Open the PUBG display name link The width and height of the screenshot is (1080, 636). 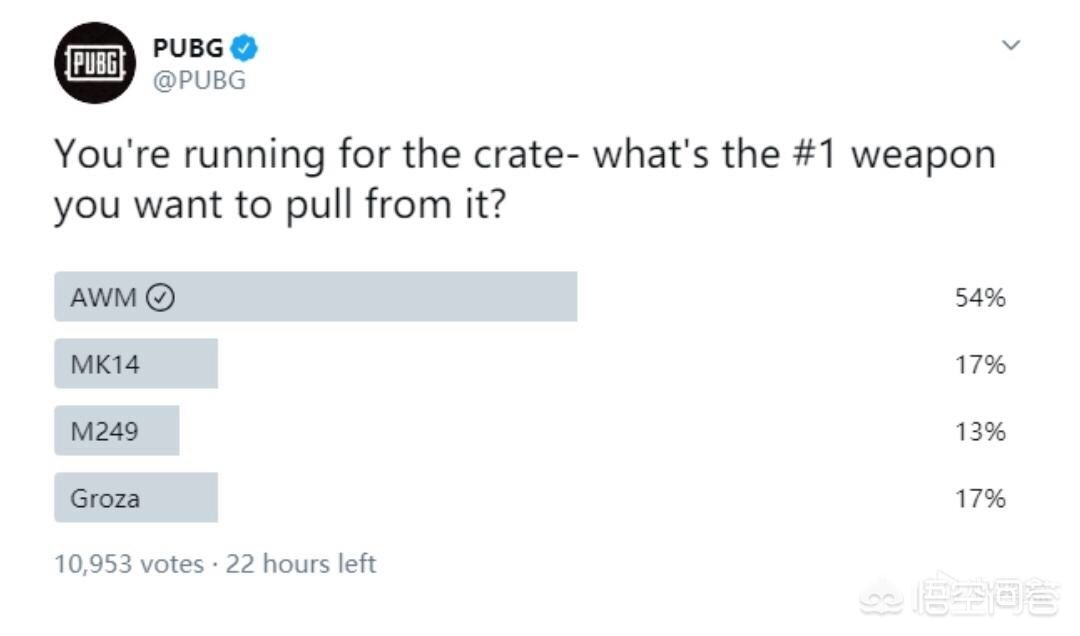coord(188,47)
